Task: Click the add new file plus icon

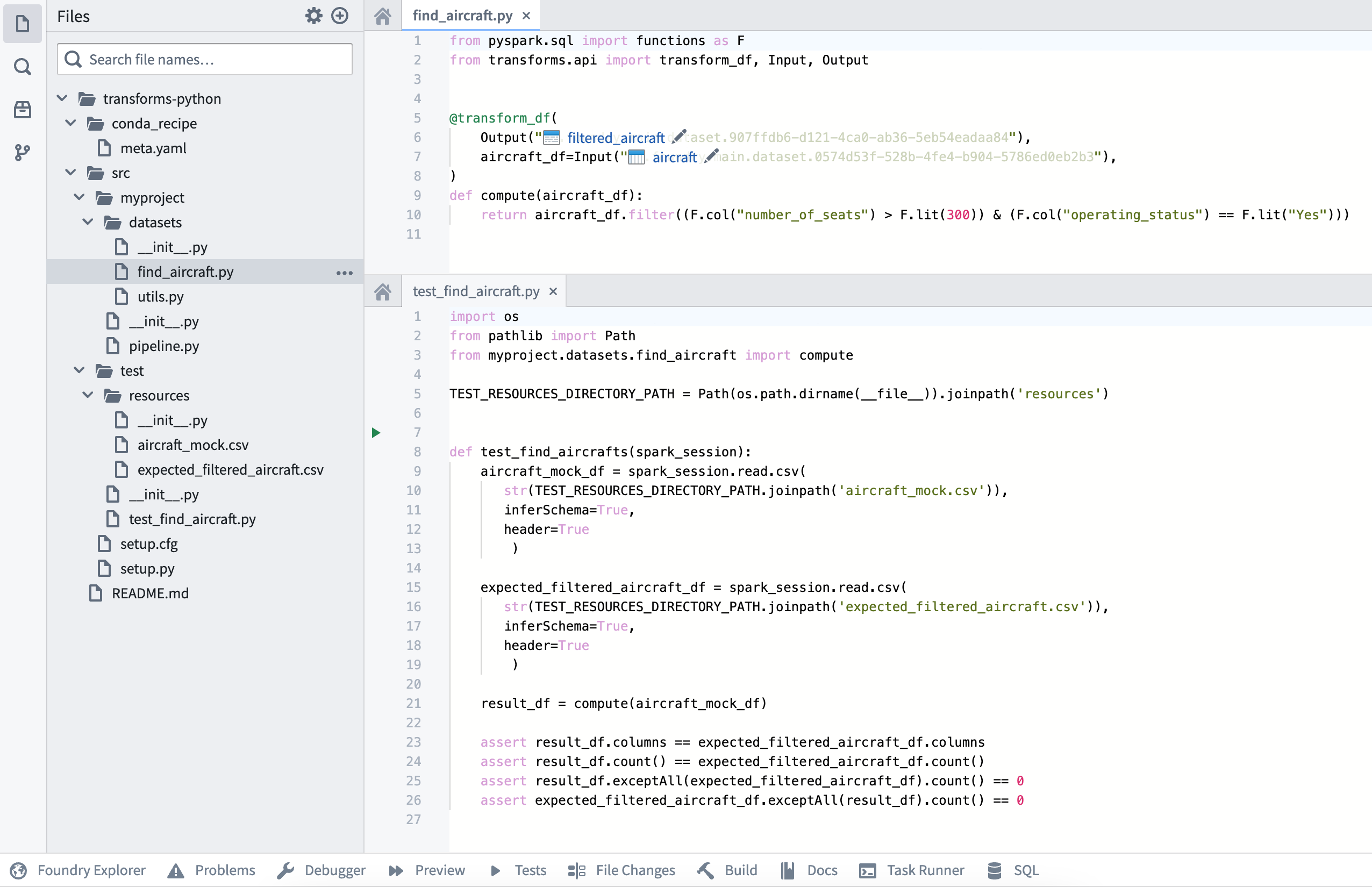Action: (340, 16)
